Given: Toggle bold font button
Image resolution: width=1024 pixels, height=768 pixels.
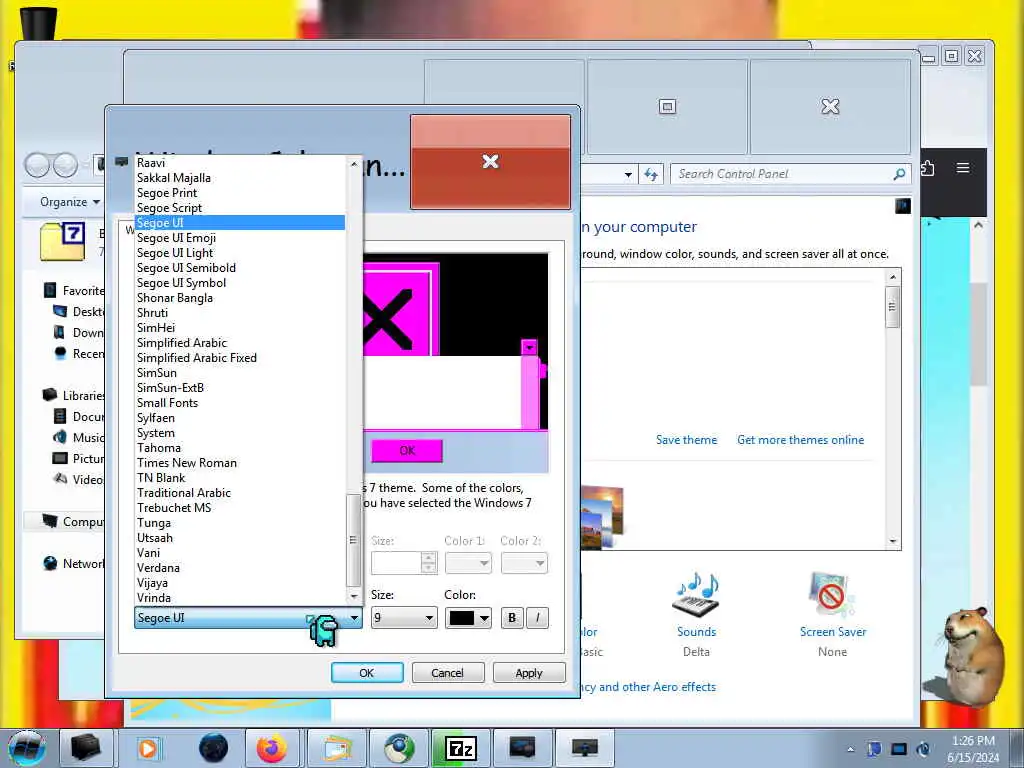Looking at the screenshot, I should point(512,618).
